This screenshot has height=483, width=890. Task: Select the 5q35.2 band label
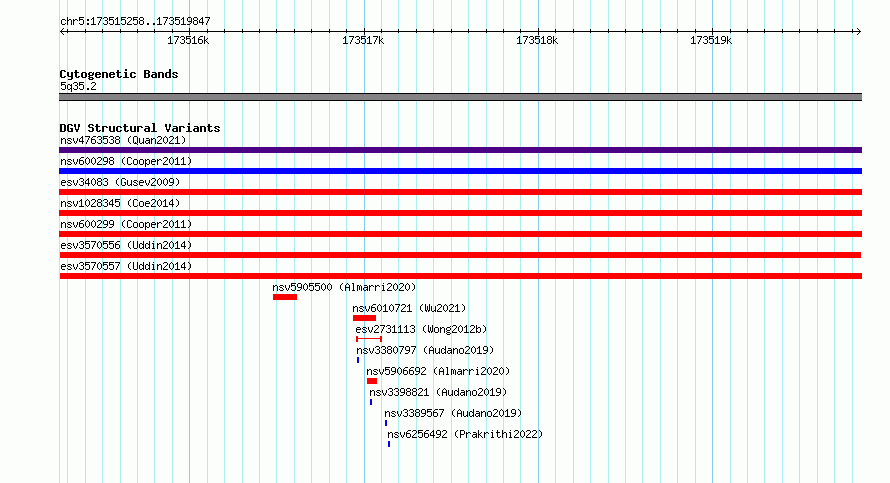click(78, 86)
